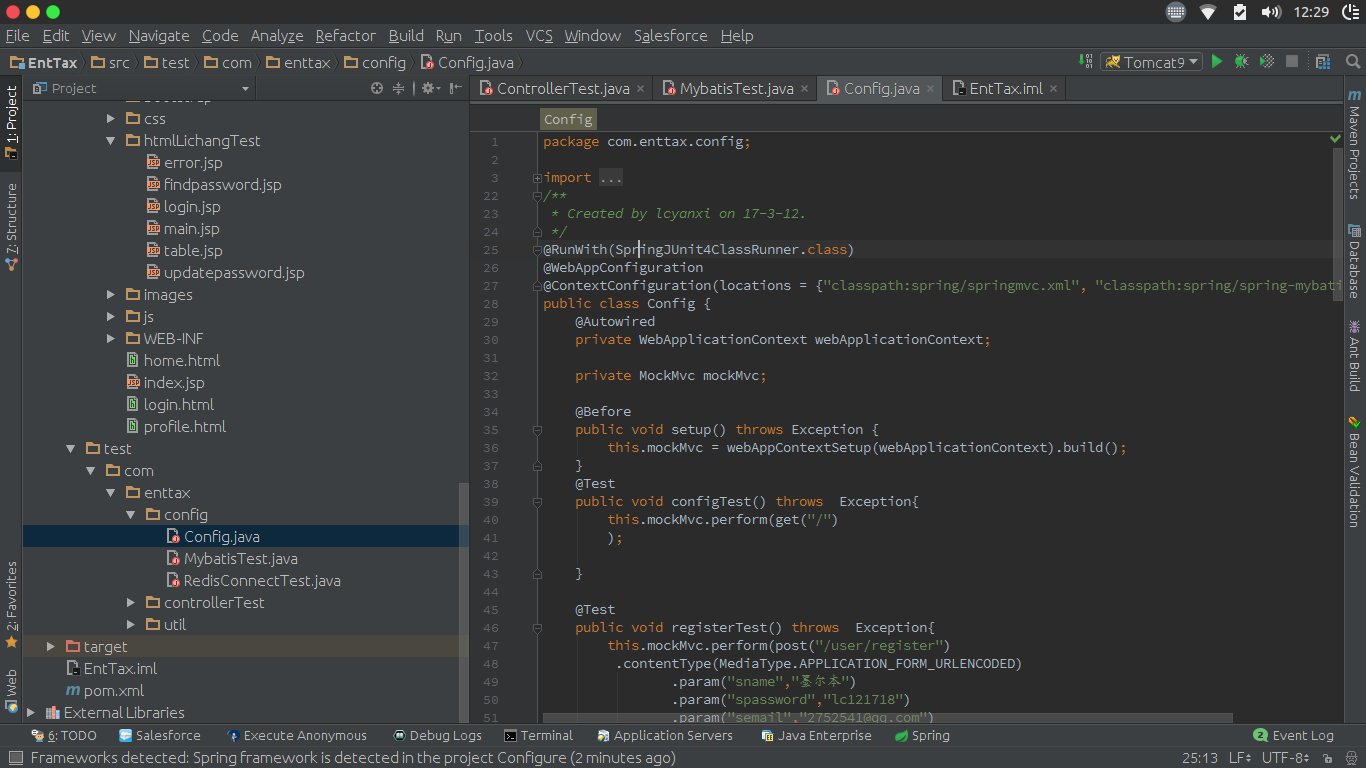Click the Make Project build icon
This screenshot has height=768, width=1366.
coord(1086,62)
